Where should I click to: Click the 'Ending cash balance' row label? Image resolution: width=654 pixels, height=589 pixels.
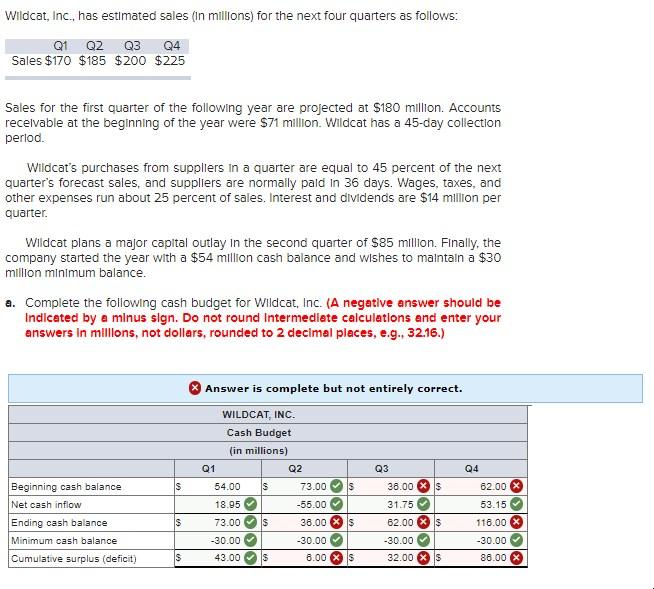tap(59, 522)
